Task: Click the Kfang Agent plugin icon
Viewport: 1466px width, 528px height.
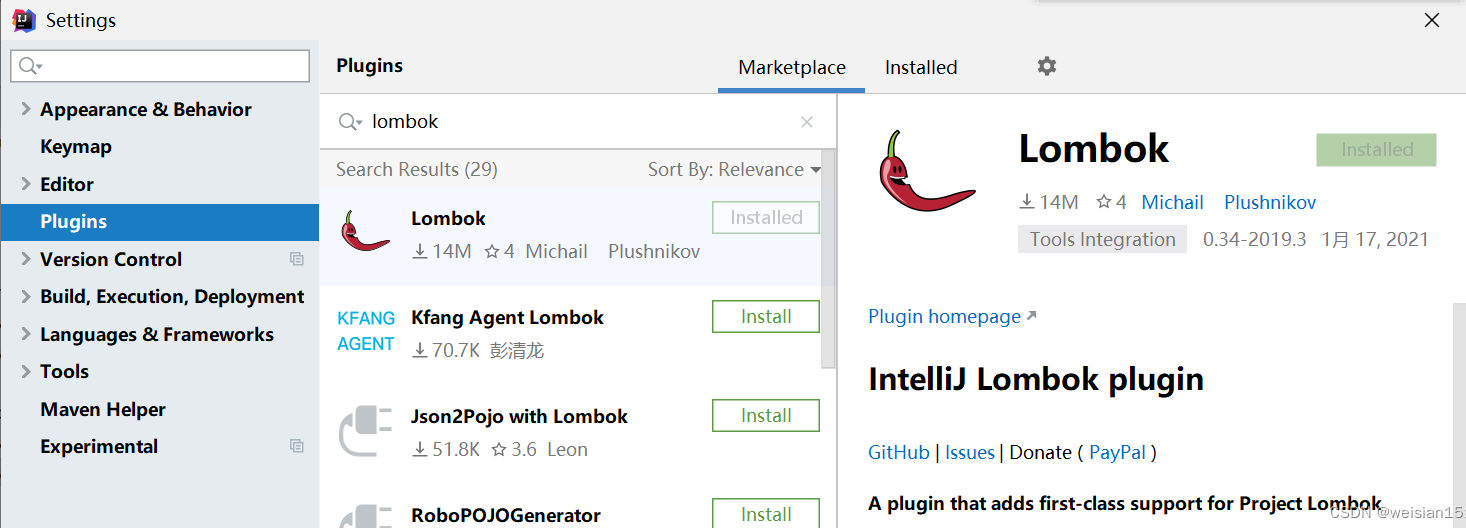Action: point(366,331)
